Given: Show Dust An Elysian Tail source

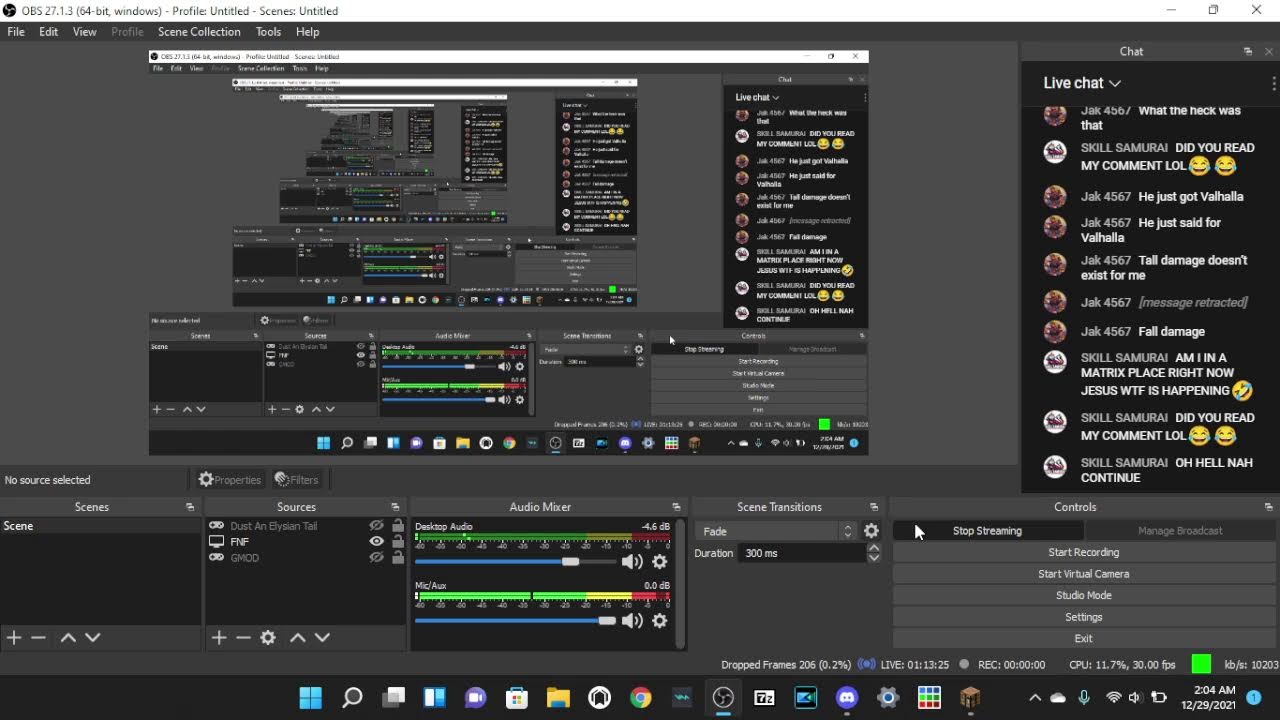Looking at the screenshot, I should pyautogui.click(x=376, y=526).
